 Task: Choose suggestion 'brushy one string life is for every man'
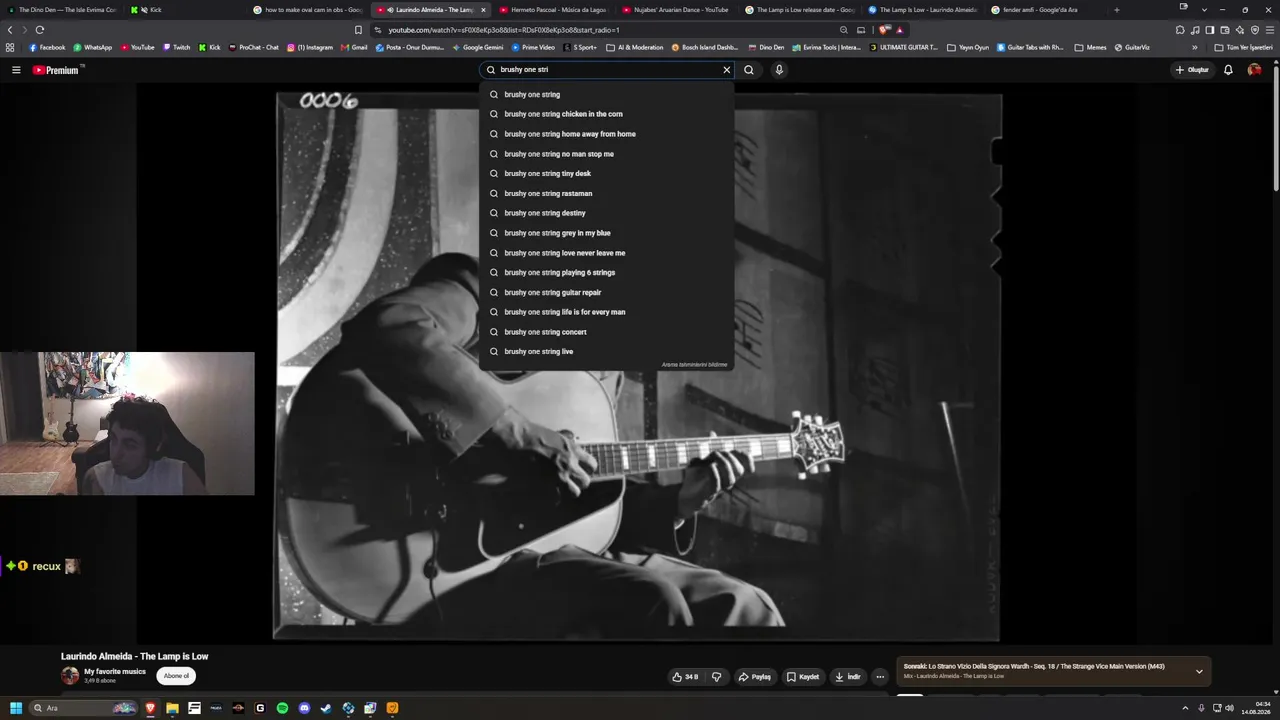tap(606, 312)
